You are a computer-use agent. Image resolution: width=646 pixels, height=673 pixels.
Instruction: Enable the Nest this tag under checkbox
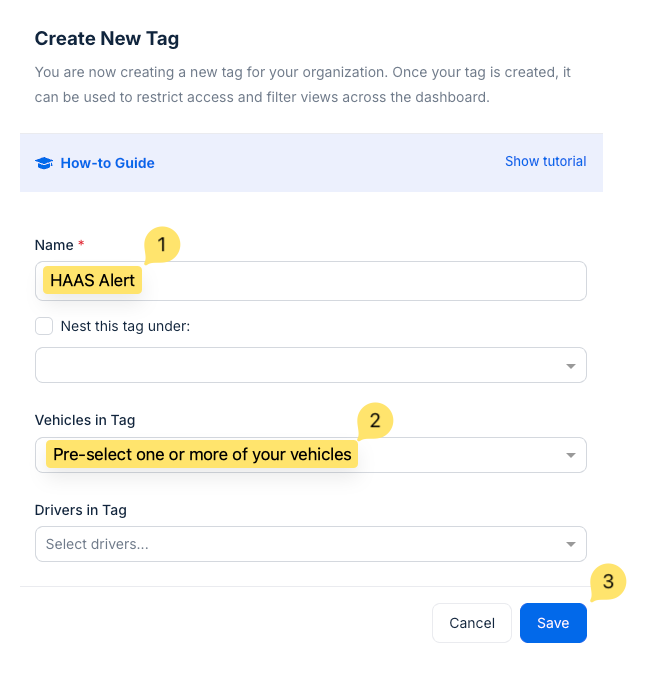pyautogui.click(x=44, y=326)
